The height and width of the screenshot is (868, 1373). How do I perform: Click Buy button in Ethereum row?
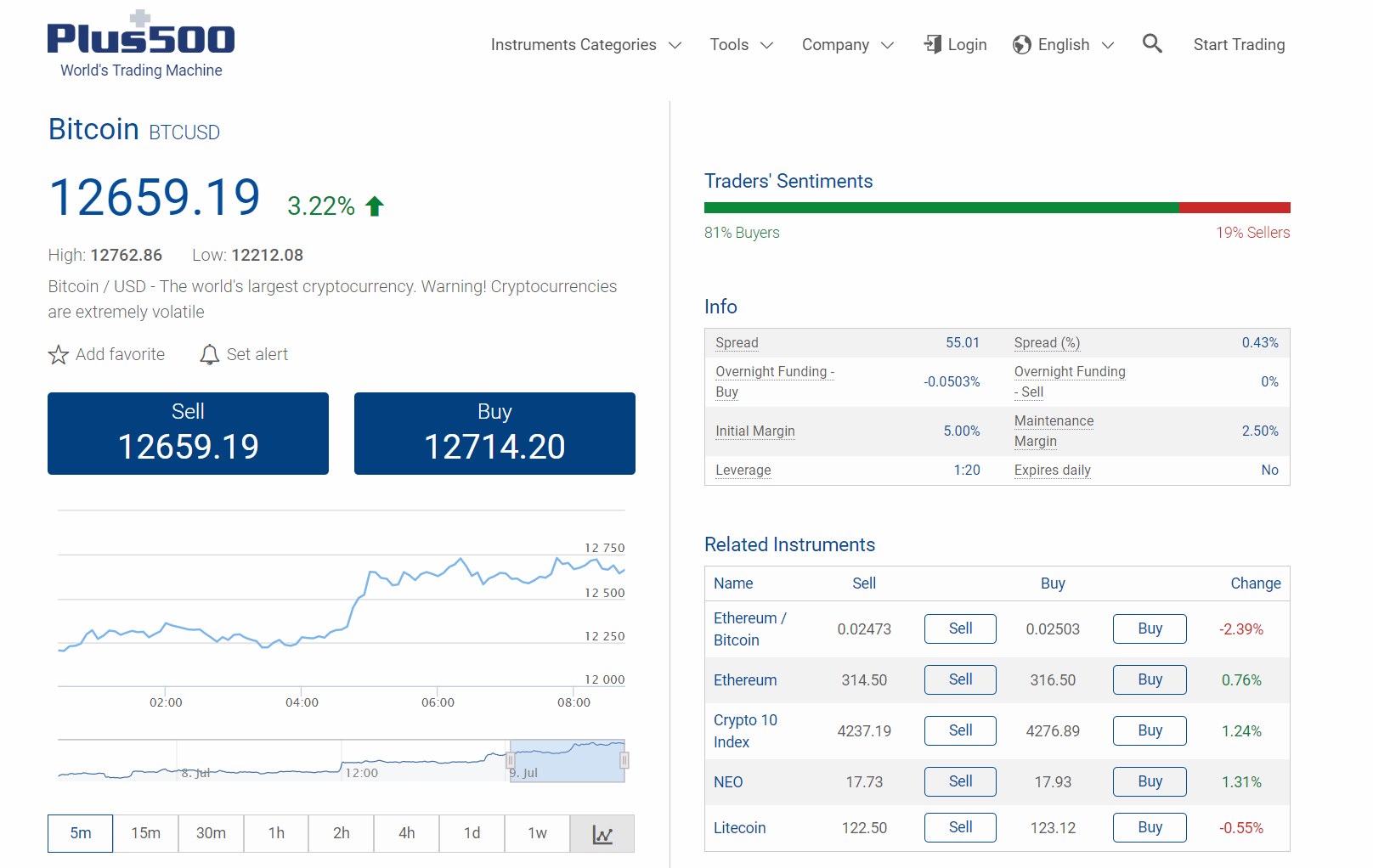coord(1150,679)
